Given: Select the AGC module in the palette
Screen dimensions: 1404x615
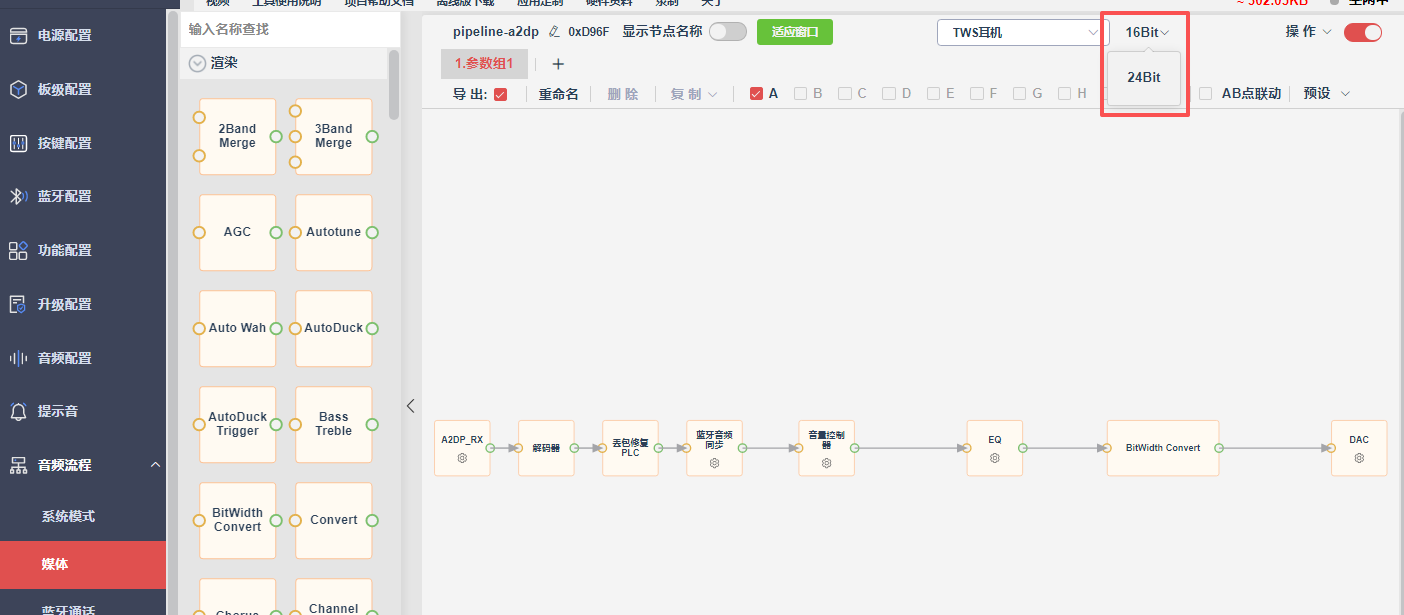Looking at the screenshot, I should point(238,232).
